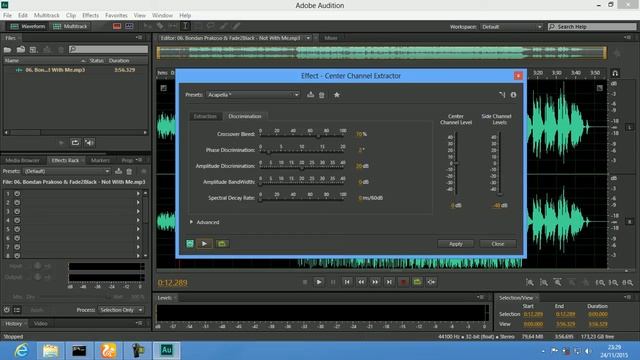640x360 pixels.
Task: Open Internet Explorer from taskbar
Action: click(21, 351)
